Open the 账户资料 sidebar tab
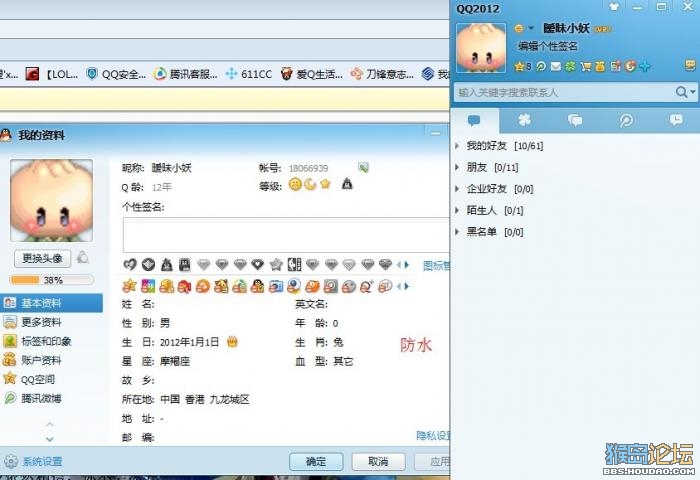 tap(51, 360)
